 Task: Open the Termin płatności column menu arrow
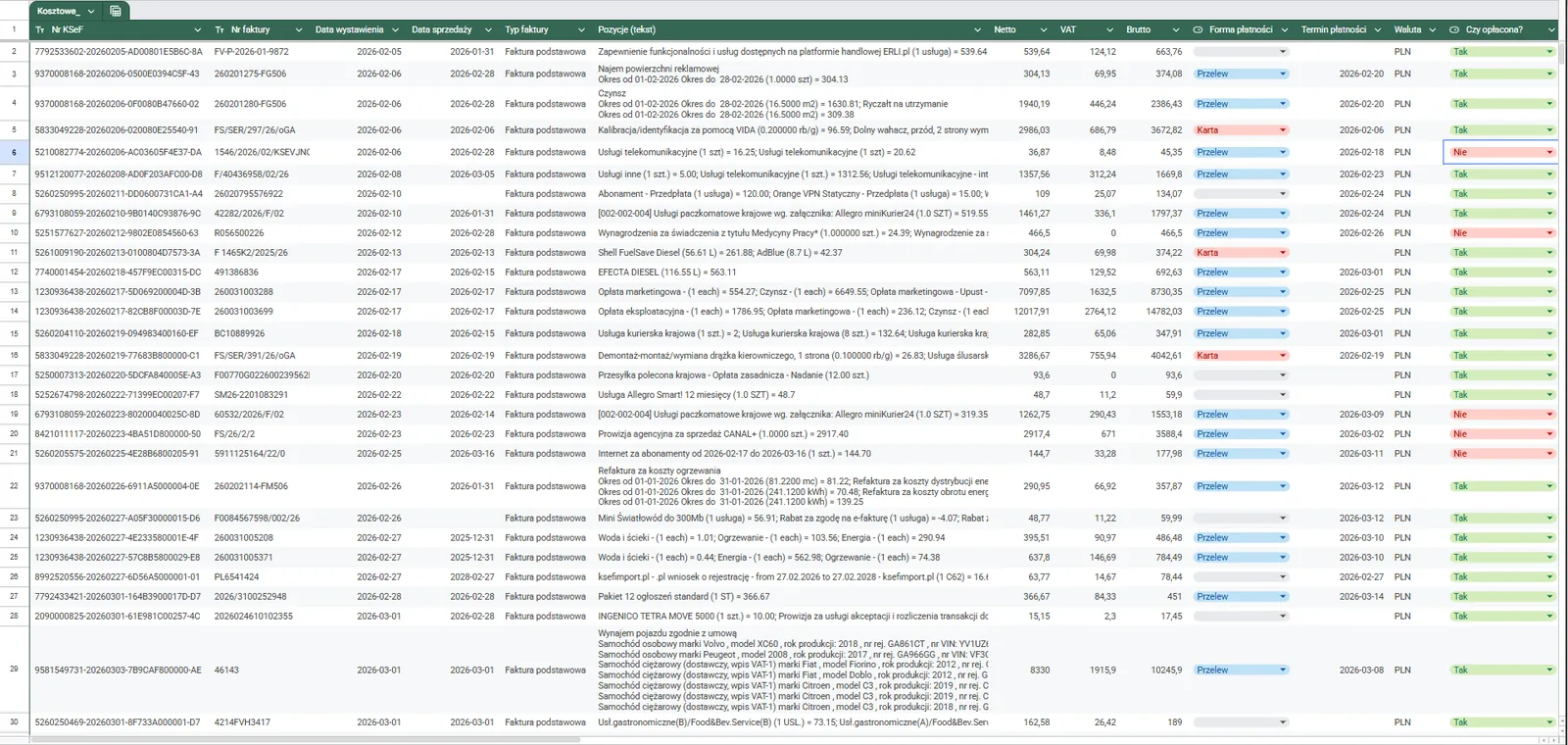(x=1377, y=29)
